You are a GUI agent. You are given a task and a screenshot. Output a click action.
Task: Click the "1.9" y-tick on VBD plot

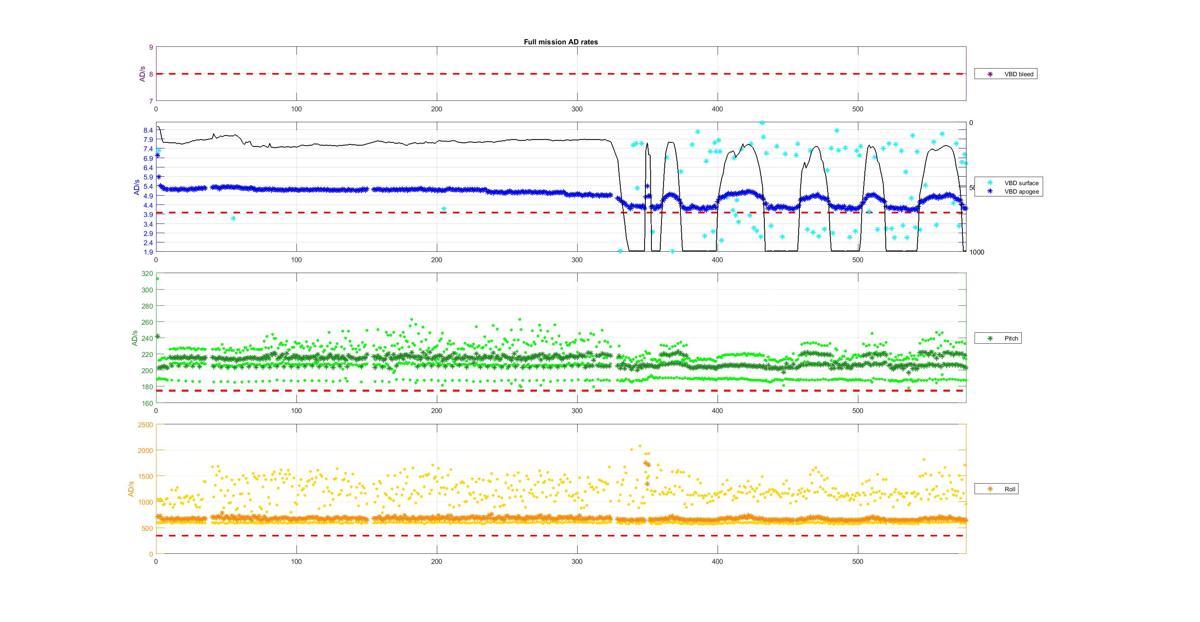coord(148,252)
